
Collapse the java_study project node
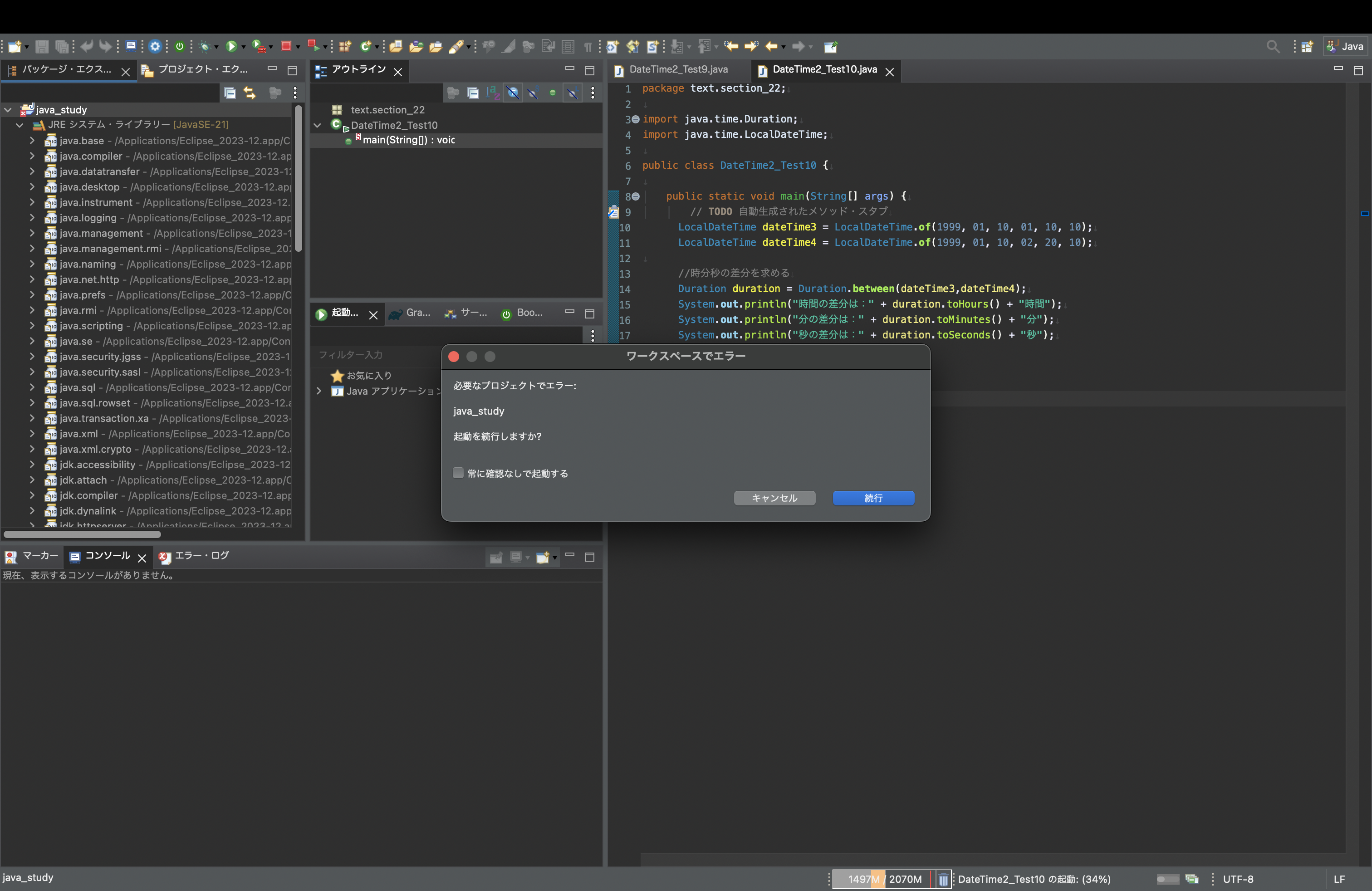(x=8, y=109)
